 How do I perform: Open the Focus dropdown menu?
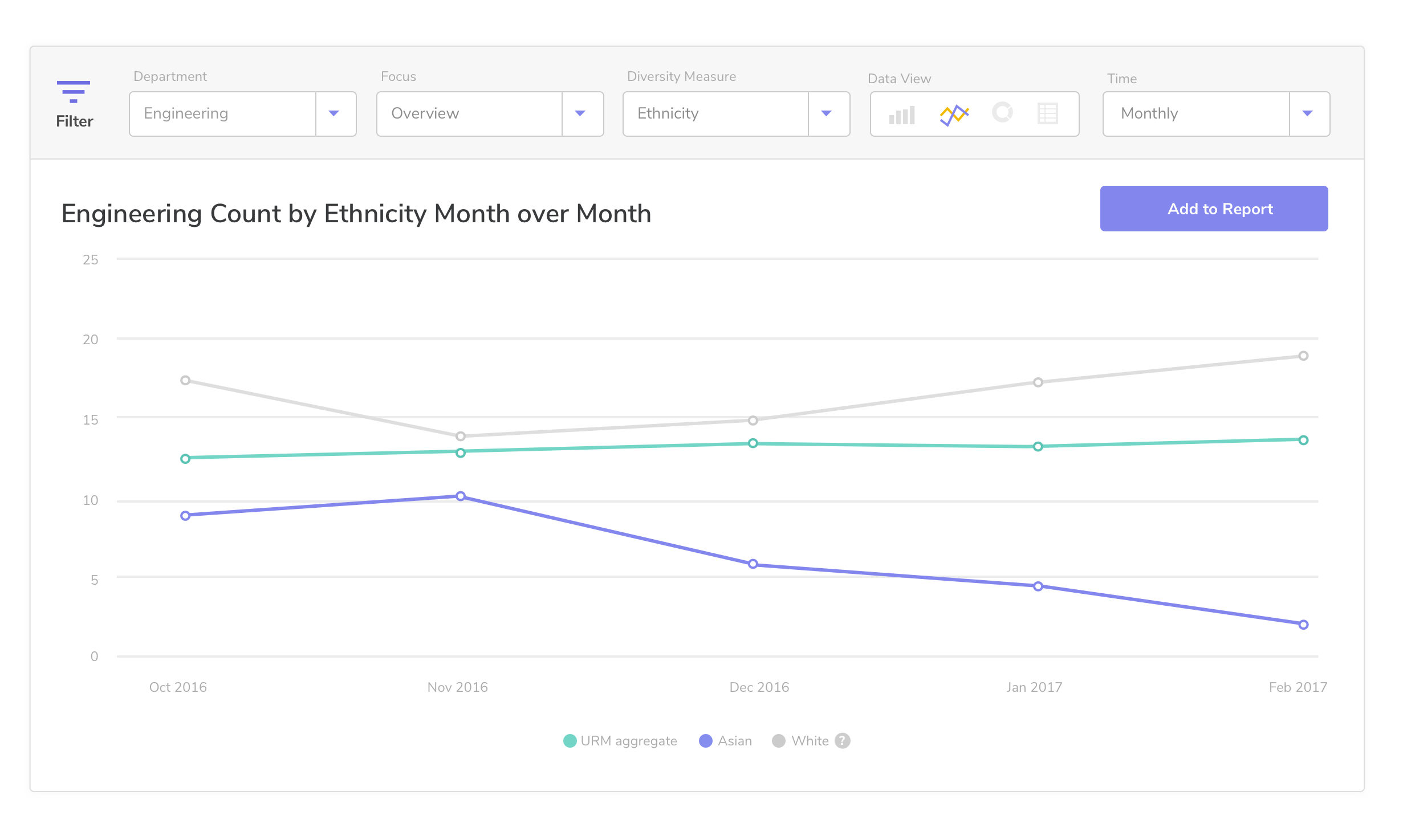(581, 111)
